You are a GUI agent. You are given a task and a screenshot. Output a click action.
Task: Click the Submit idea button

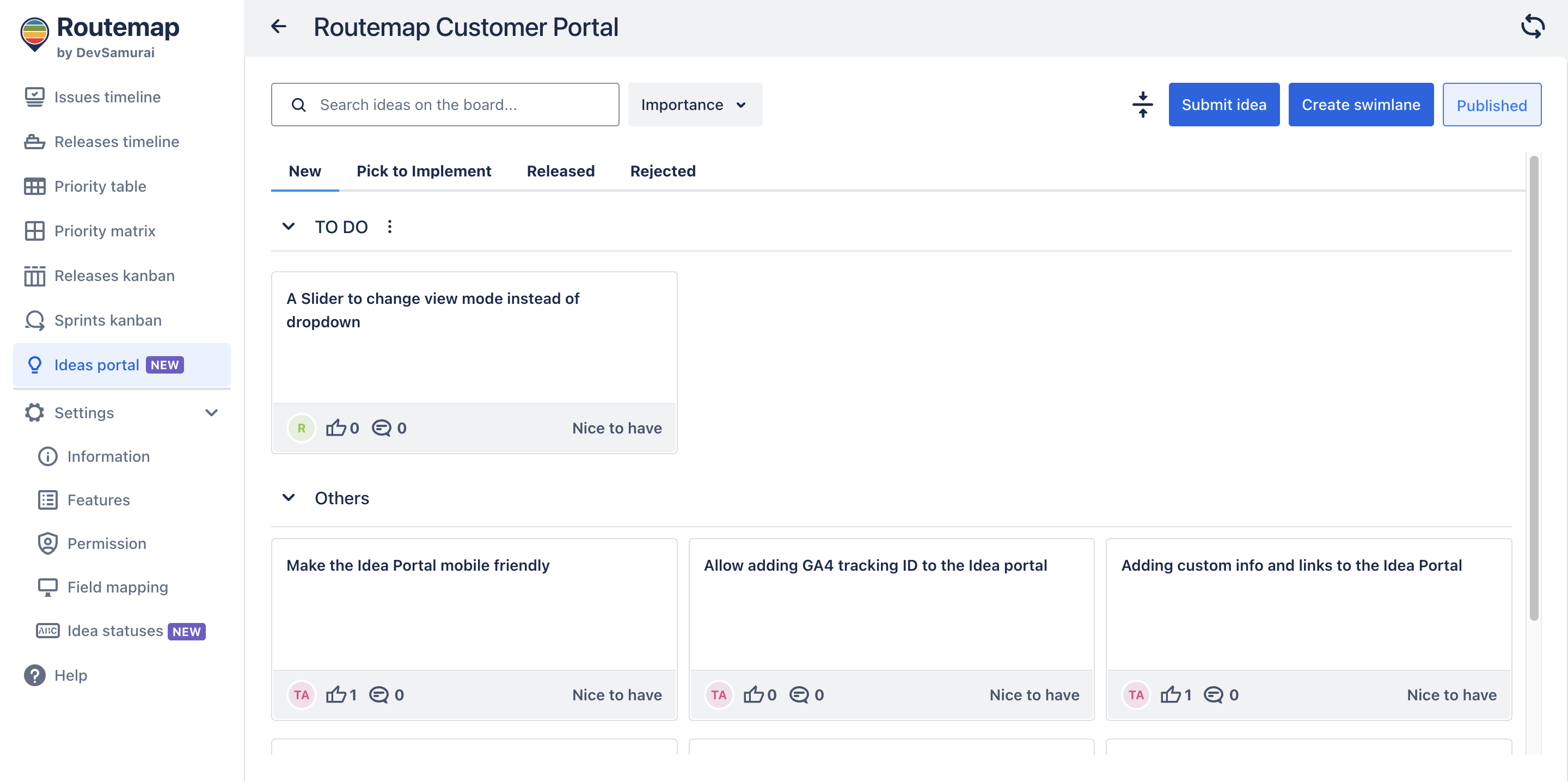(1223, 104)
